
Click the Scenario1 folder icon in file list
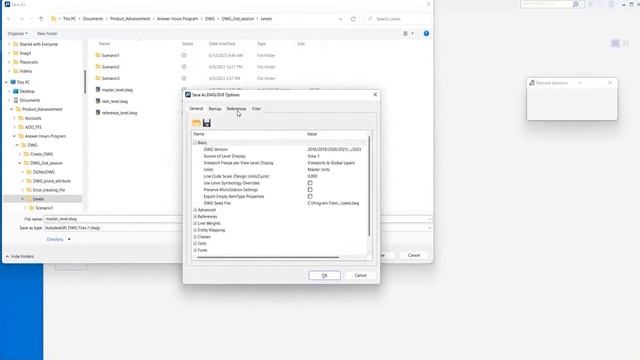point(98,55)
